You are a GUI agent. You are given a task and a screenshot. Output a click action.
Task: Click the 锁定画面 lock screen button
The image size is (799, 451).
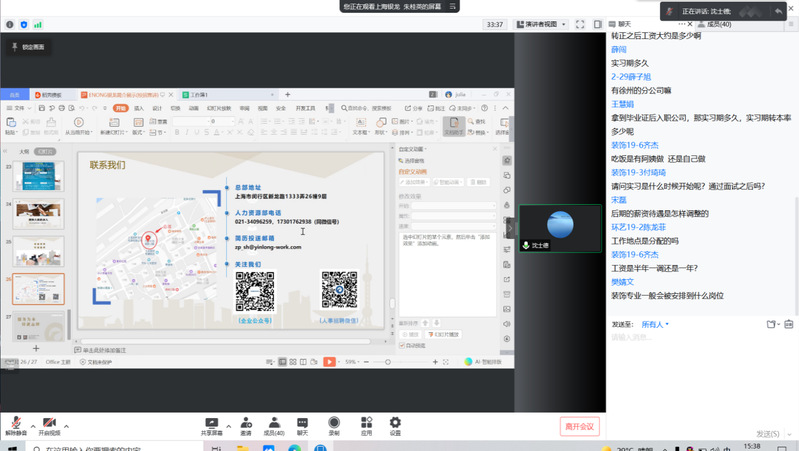[x=28, y=47]
